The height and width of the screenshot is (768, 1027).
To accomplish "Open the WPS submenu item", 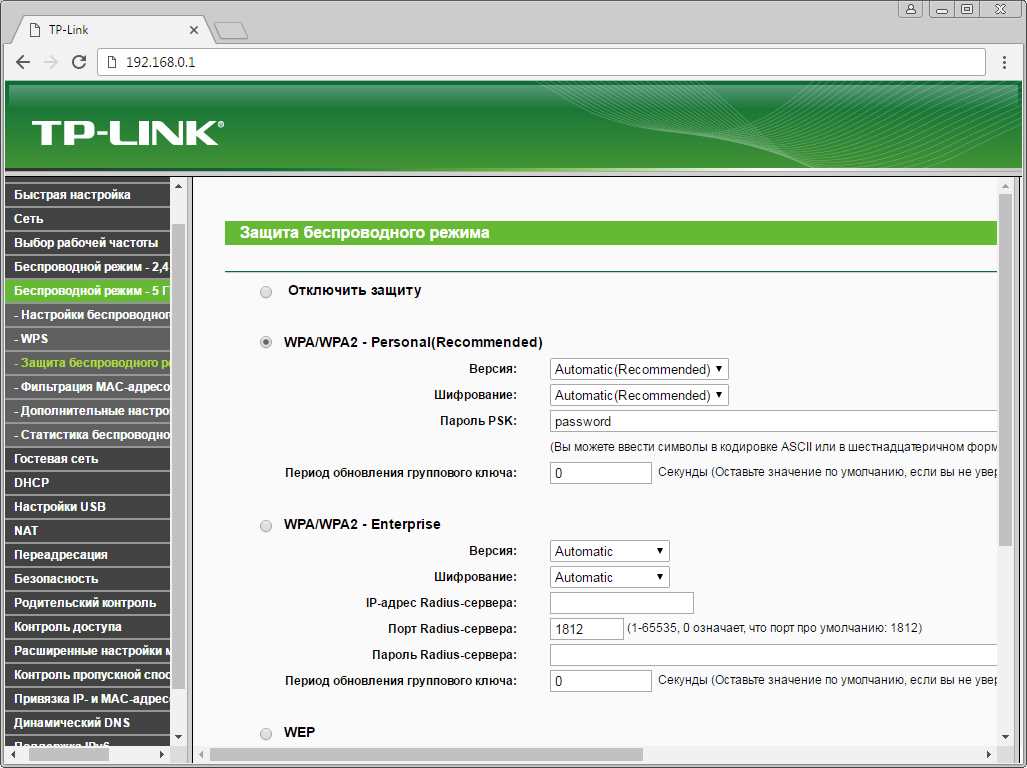I will (x=87, y=339).
